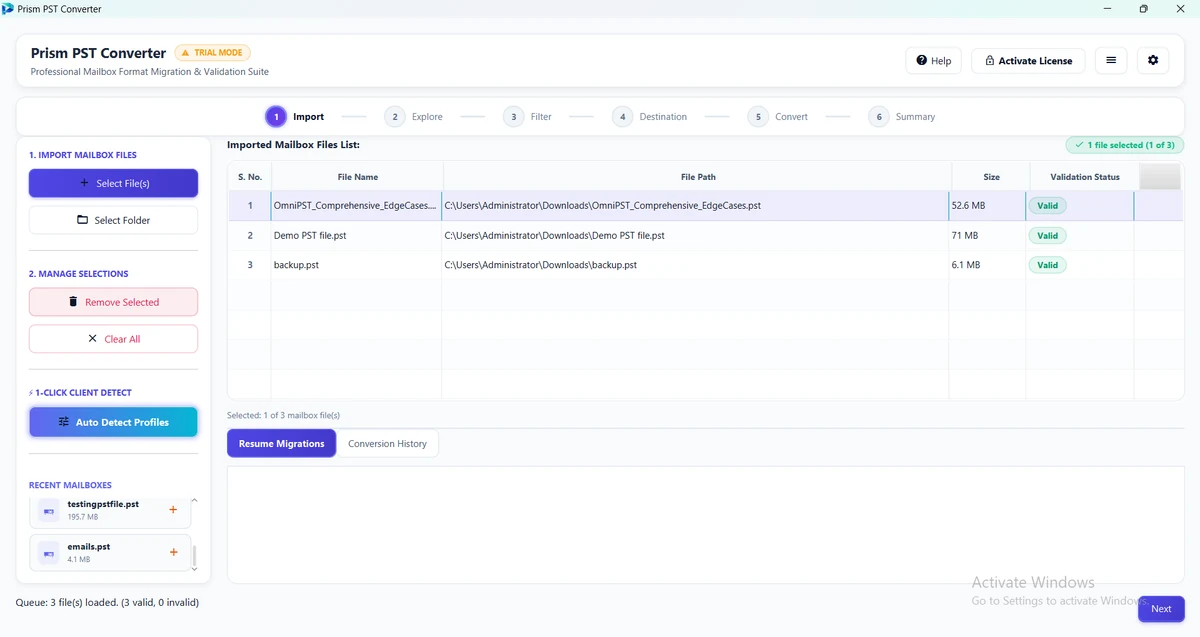Click Valid badge for backup.pst row

(x=1047, y=265)
